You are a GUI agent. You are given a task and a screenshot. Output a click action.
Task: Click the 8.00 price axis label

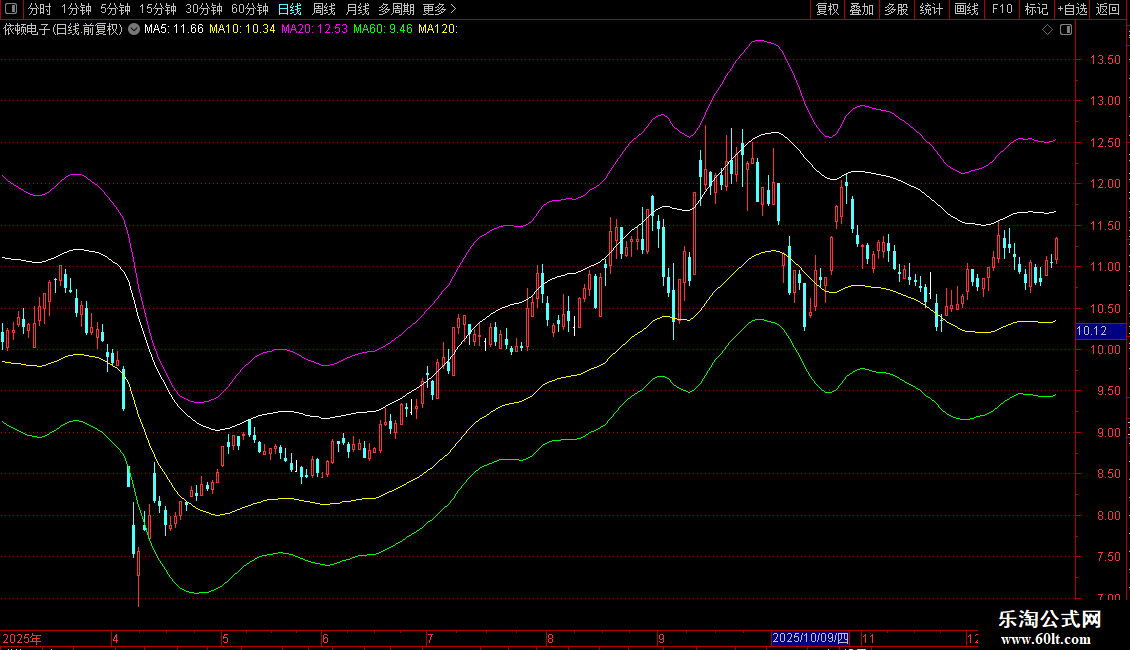(x=1108, y=515)
